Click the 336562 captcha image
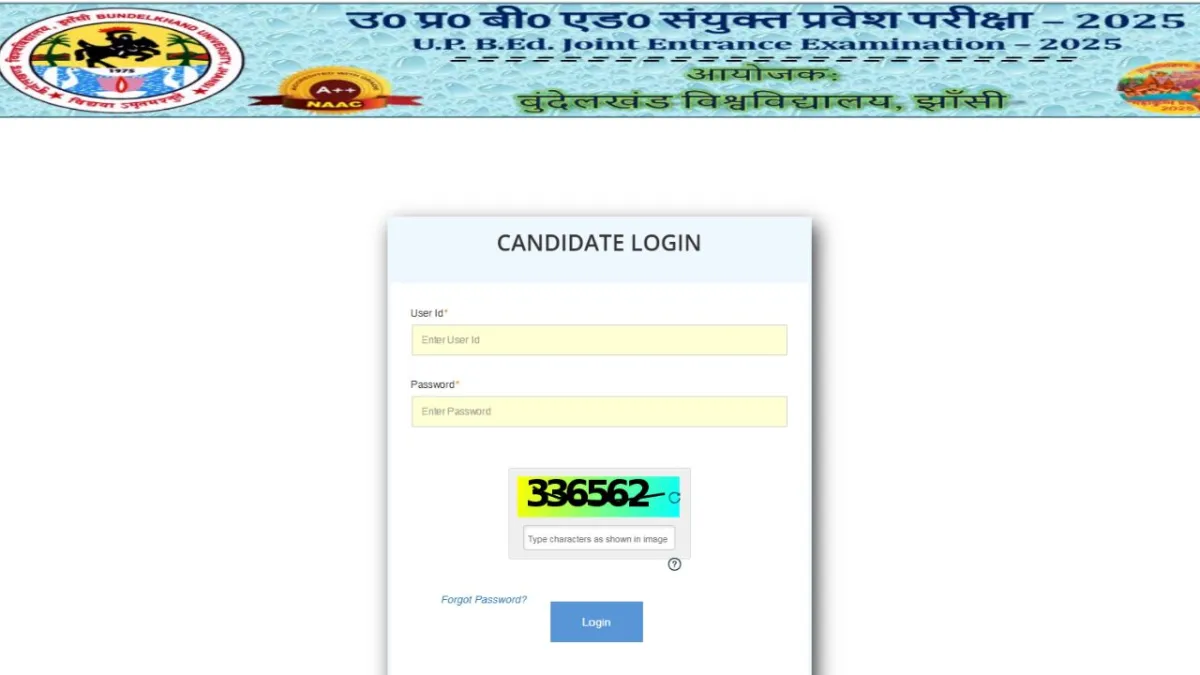Screen dimensions: 1200x675 592,496
